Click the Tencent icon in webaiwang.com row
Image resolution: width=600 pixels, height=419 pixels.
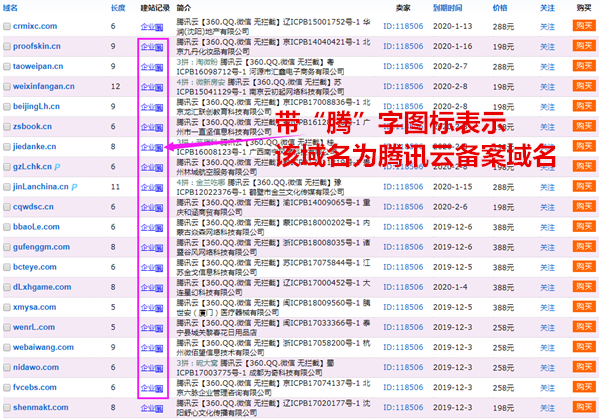click(x=159, y=349)
